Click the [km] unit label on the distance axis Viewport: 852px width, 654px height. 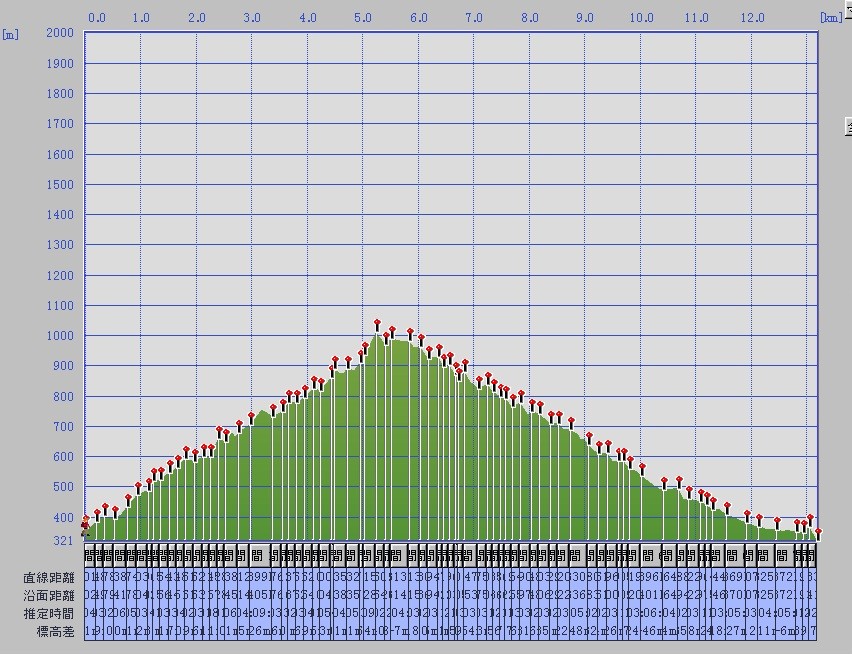click(x=830, y=18)
